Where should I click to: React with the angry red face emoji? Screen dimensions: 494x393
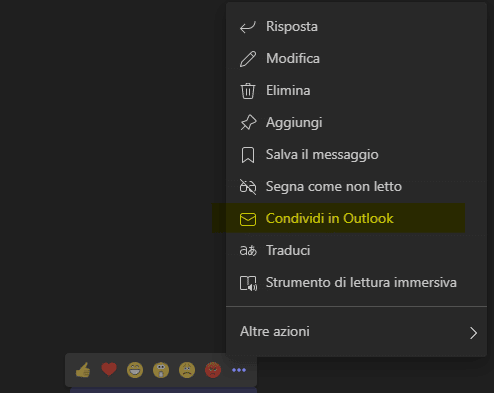[213, 370]
